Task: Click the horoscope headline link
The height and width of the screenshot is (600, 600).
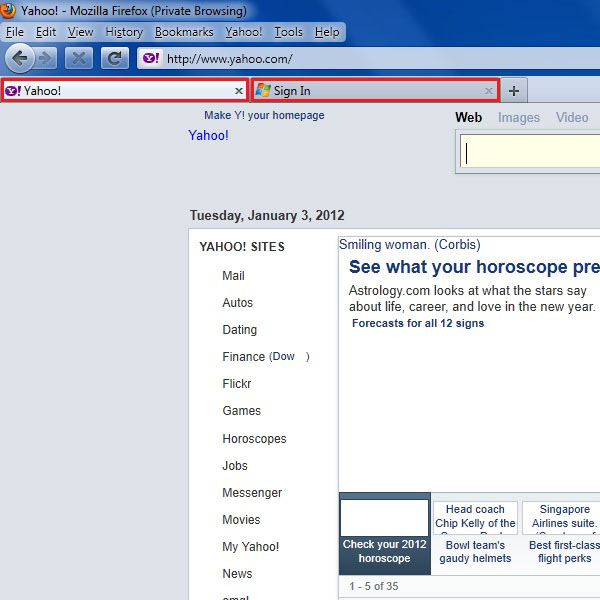Action: click(474, 267)
